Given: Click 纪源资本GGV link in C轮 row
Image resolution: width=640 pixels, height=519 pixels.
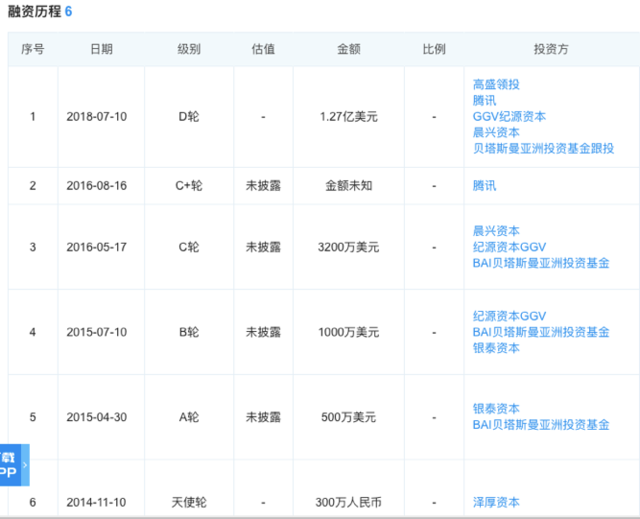Looking at the screenshot, I should (x=509, y=247).
